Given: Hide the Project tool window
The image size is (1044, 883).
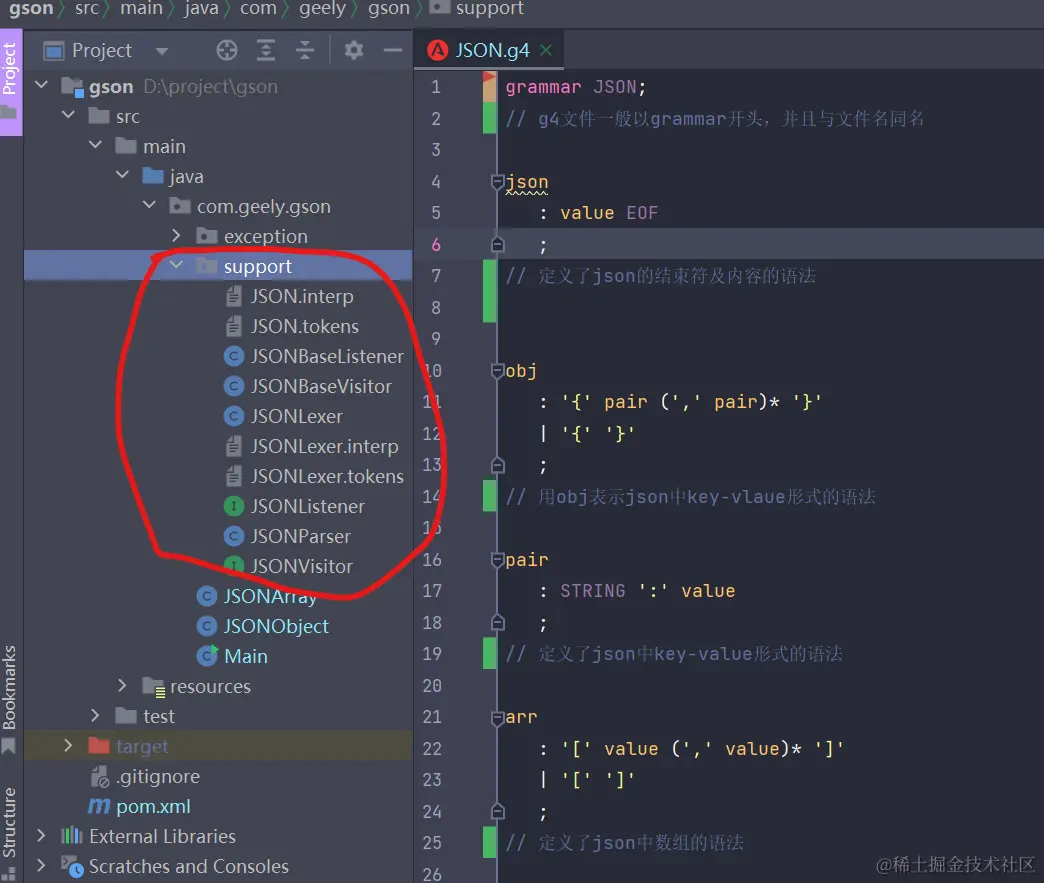Looking at the screenshot, I should tap(393, 50).
